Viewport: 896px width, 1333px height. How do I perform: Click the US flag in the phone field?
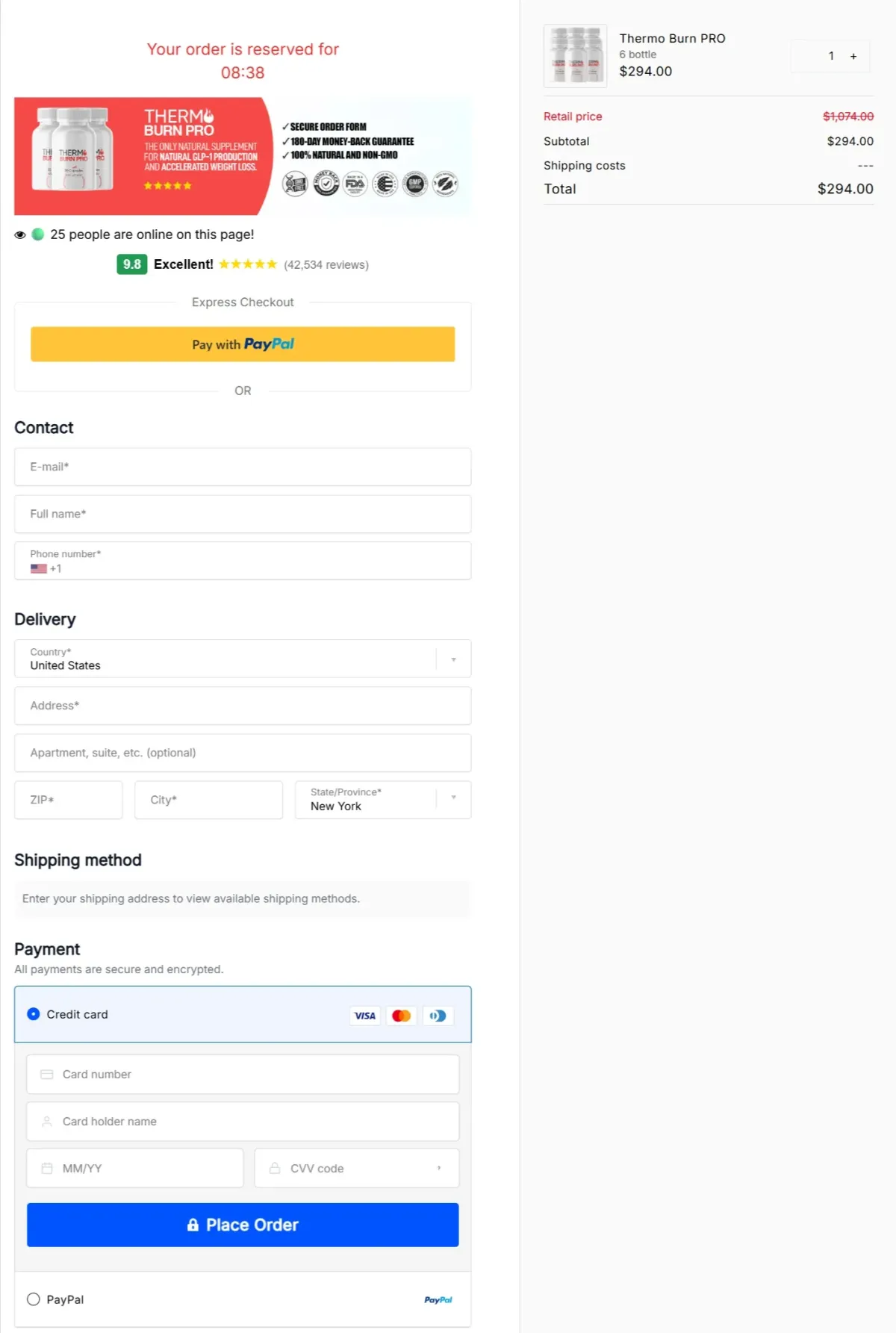tap(39, 568)
